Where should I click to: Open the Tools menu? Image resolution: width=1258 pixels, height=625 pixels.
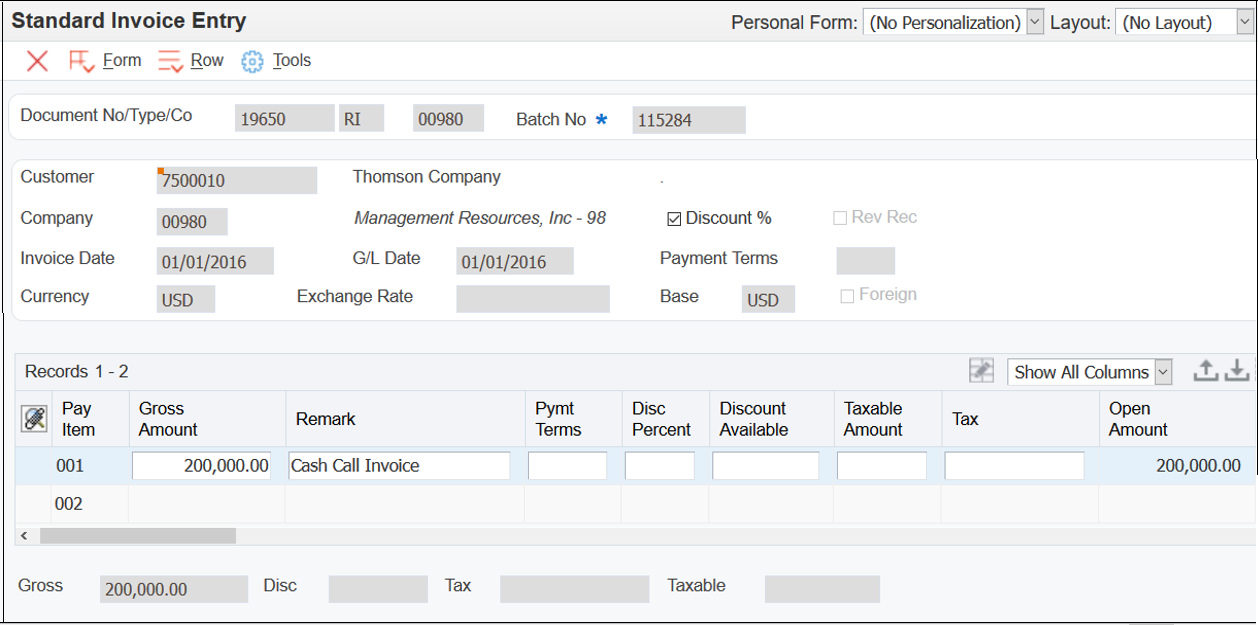(290, 60)
